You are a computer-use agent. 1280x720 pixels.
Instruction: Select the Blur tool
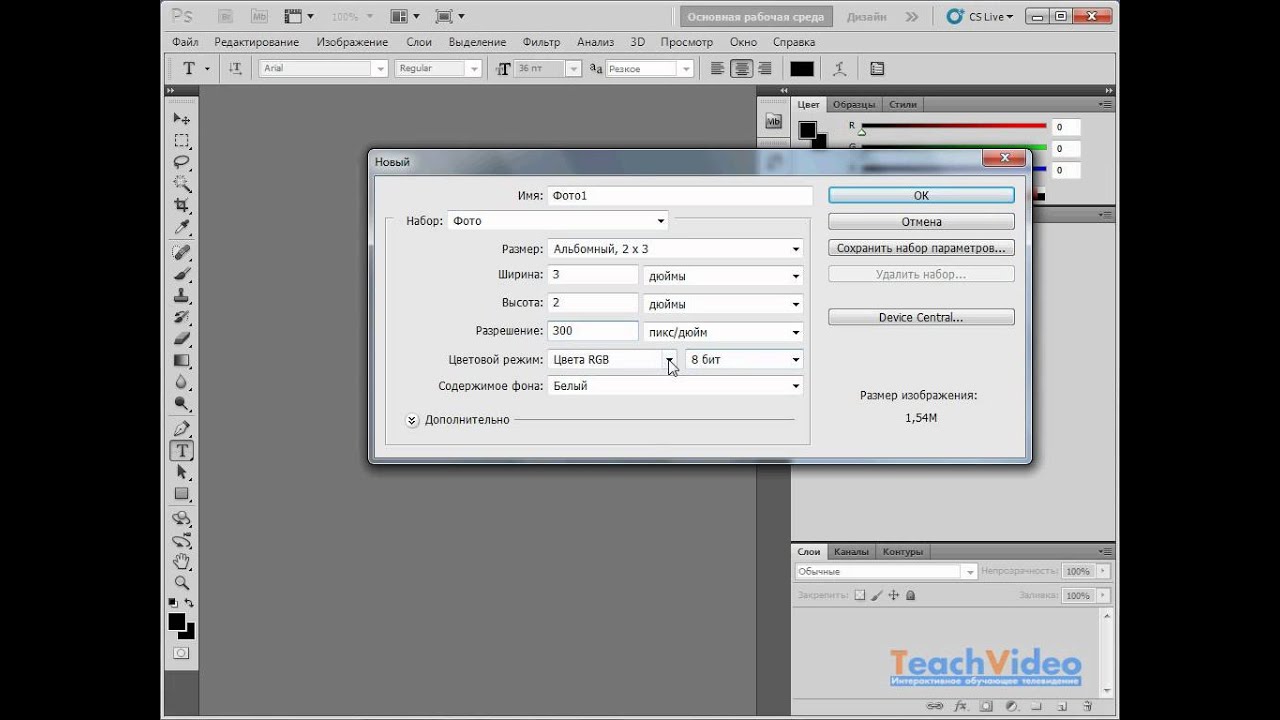(181, 381)
